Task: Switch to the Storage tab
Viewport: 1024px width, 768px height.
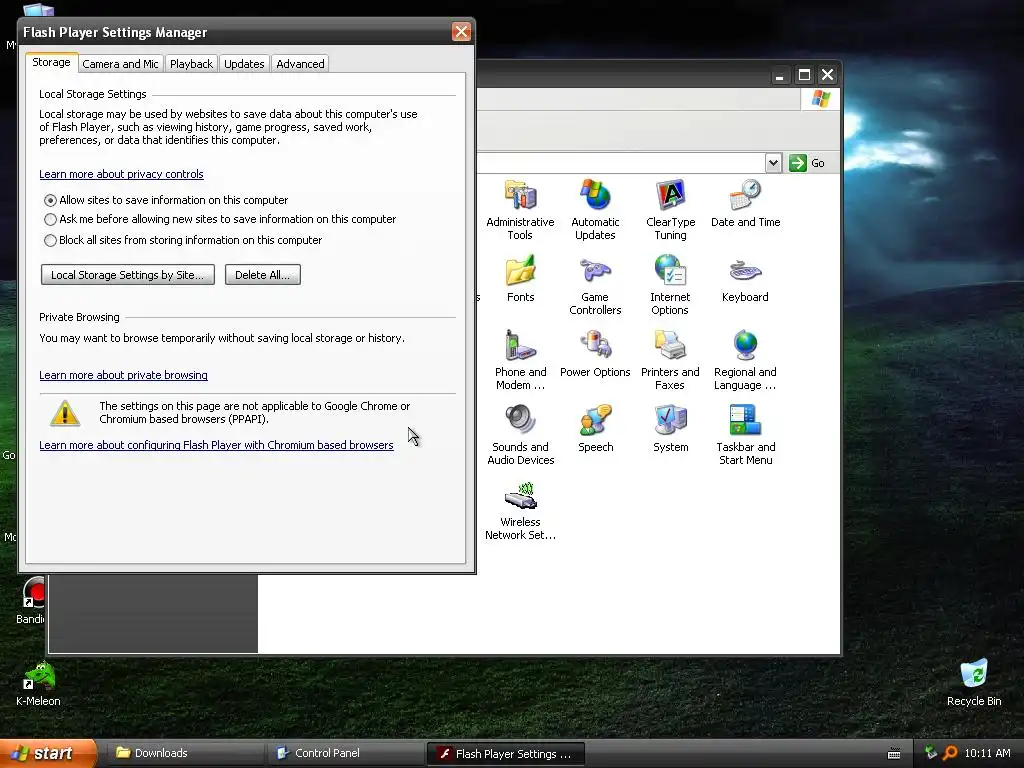Action: 51,63
